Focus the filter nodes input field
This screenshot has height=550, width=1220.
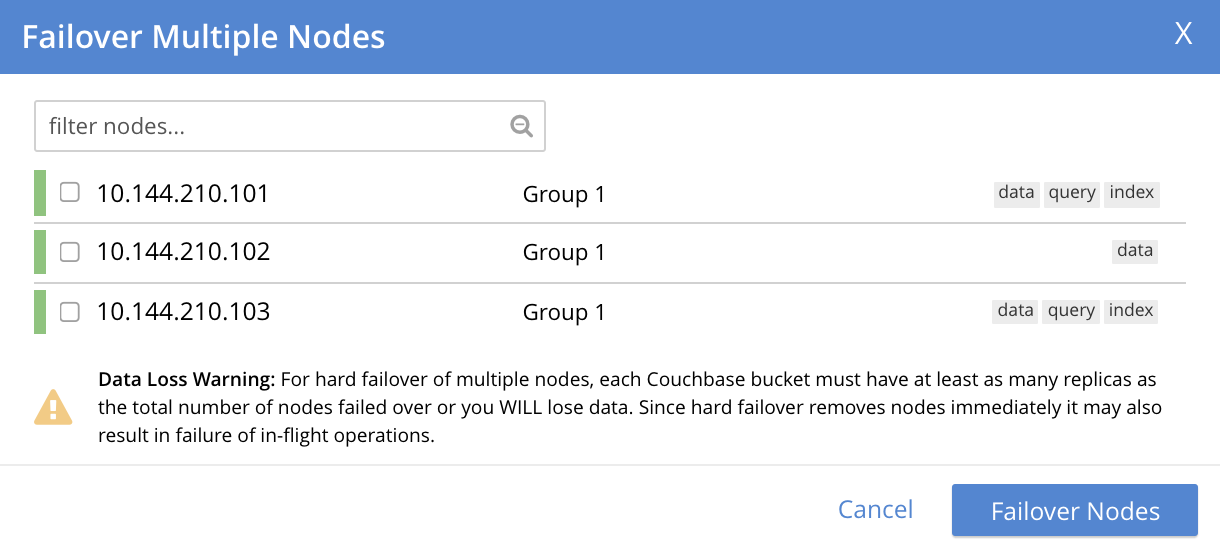[270, 126]
